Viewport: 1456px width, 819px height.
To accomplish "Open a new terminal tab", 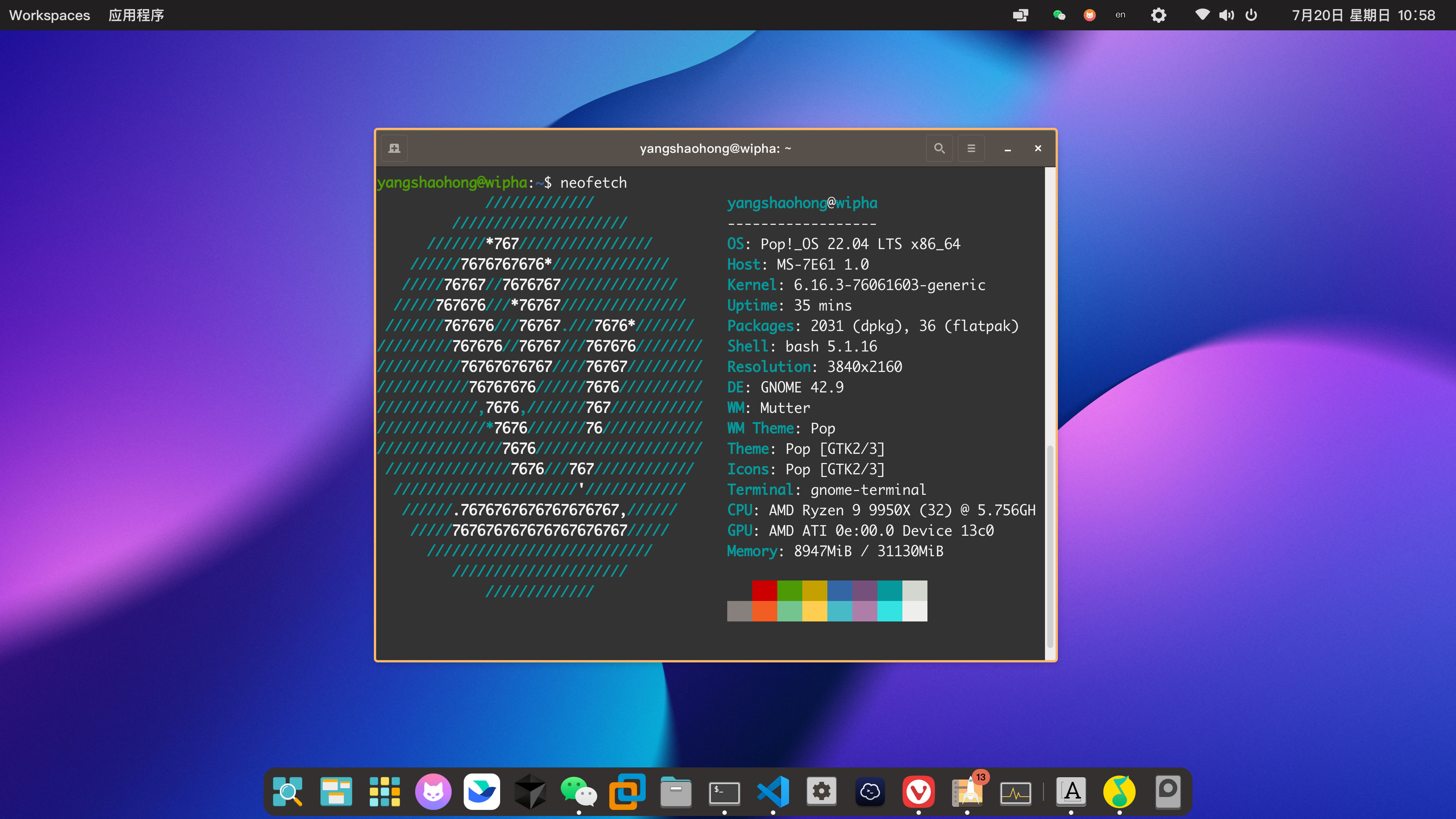I will [394, 148].
